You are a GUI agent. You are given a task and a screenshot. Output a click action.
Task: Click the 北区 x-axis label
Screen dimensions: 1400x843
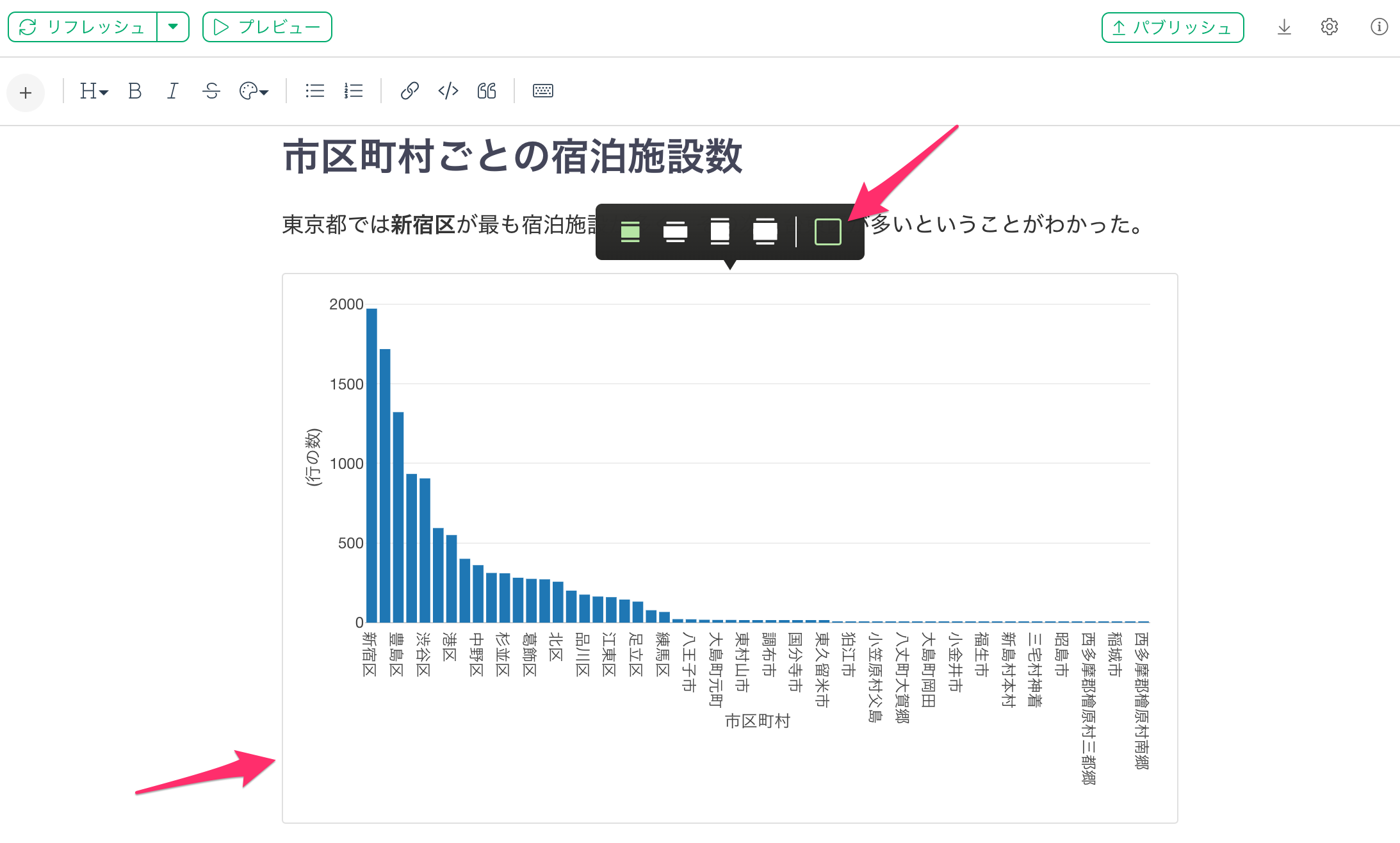[556, 647]
